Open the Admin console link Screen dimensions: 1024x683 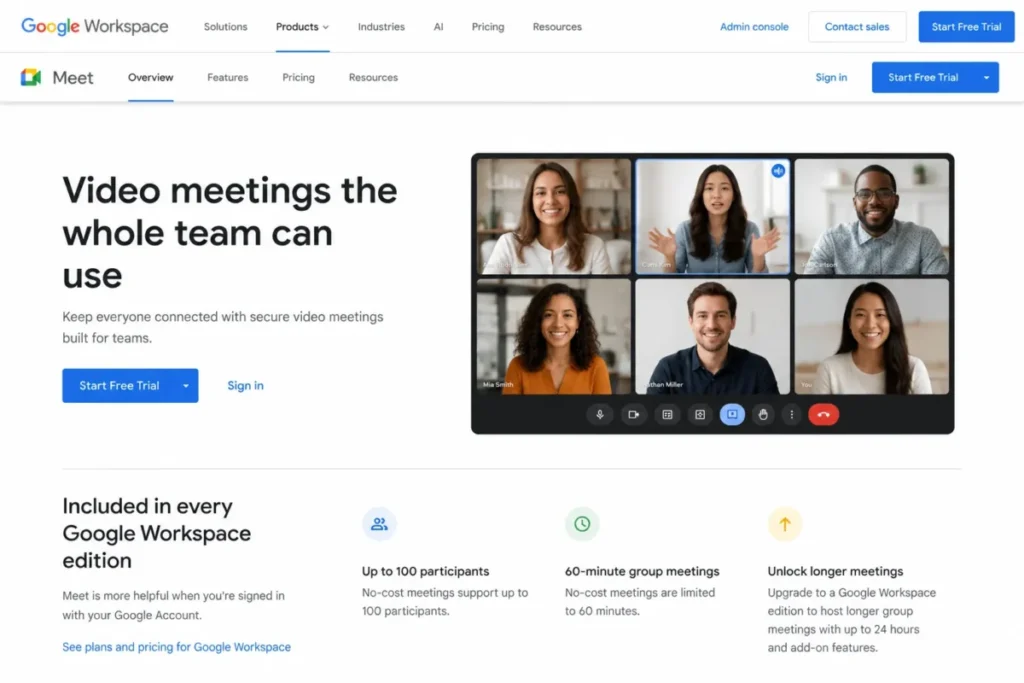[754, 27]
